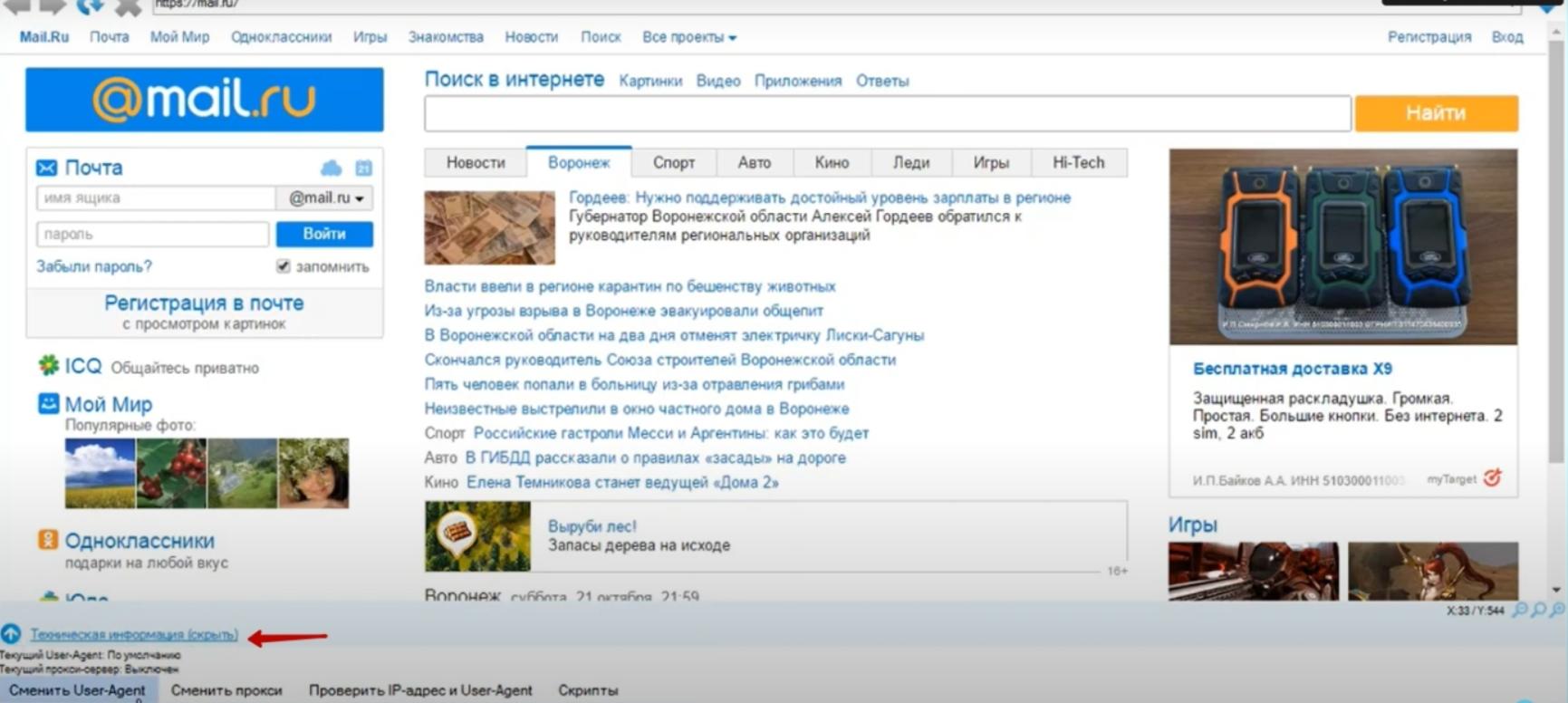1568x703 pixels.
Task: Reload the page with the refresh icon
Action: 90,6
